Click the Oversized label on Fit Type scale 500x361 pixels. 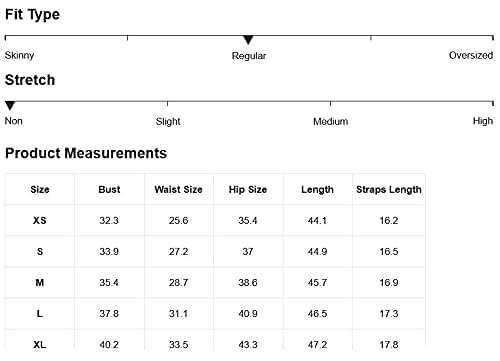pyautogui.click(x=471, y=55)
